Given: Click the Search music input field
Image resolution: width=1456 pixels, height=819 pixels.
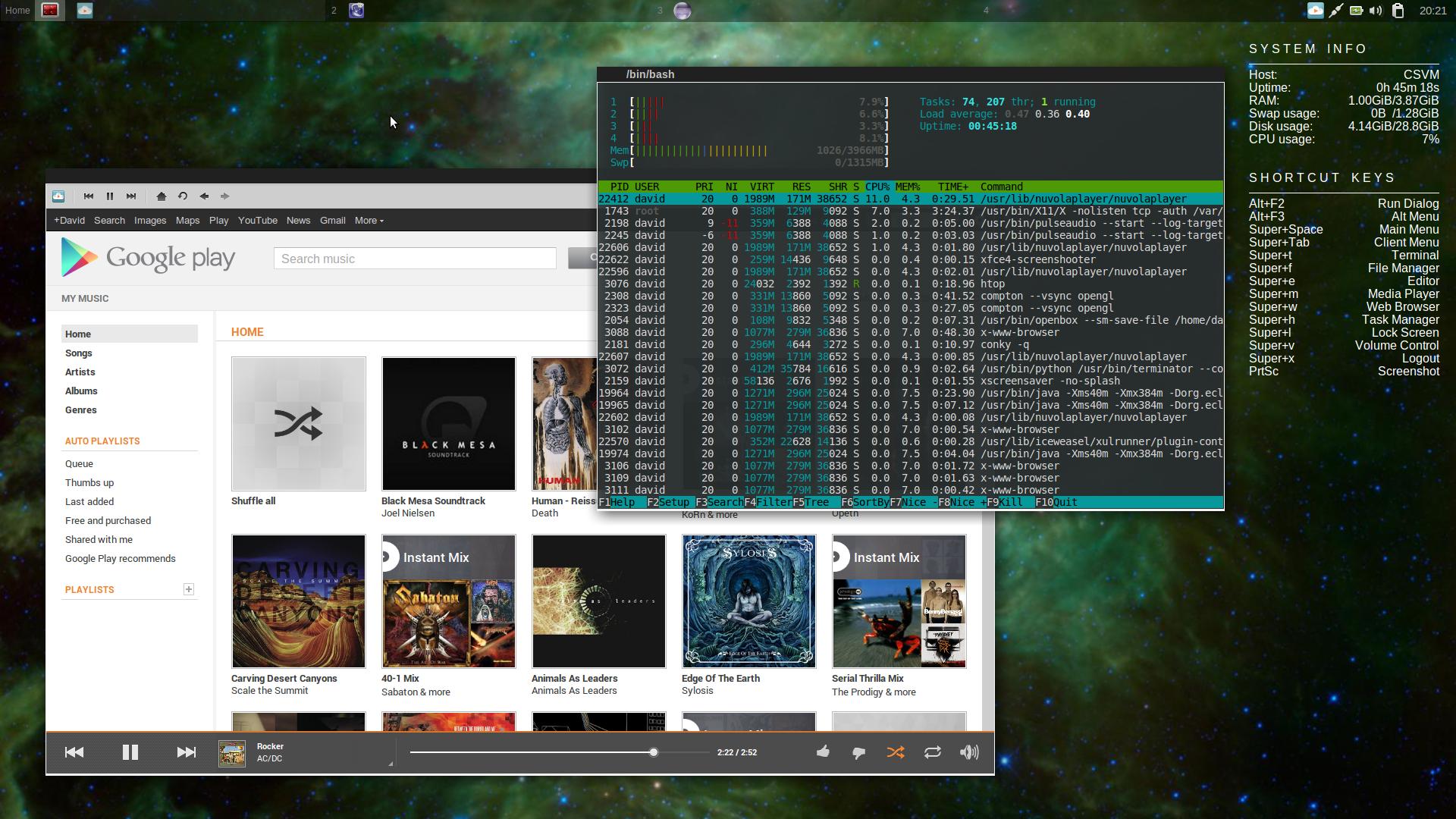Looking at the screenshot, I should click(415, 259).
